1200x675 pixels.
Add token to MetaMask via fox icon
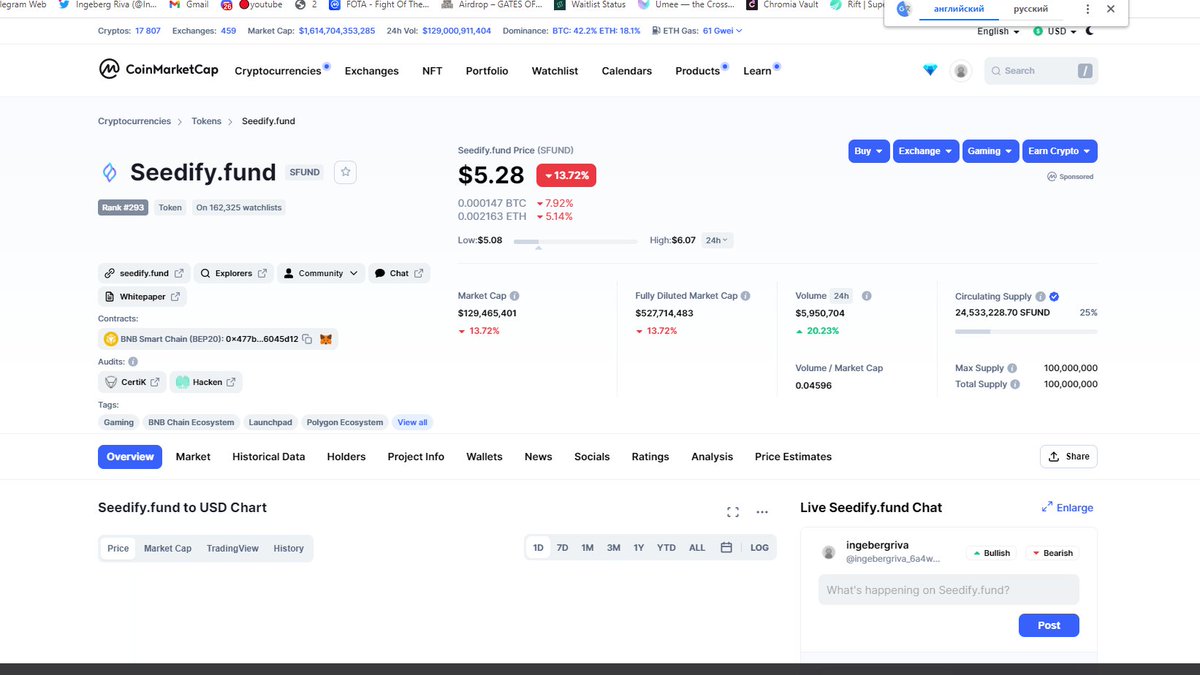(x=326, y=339)
